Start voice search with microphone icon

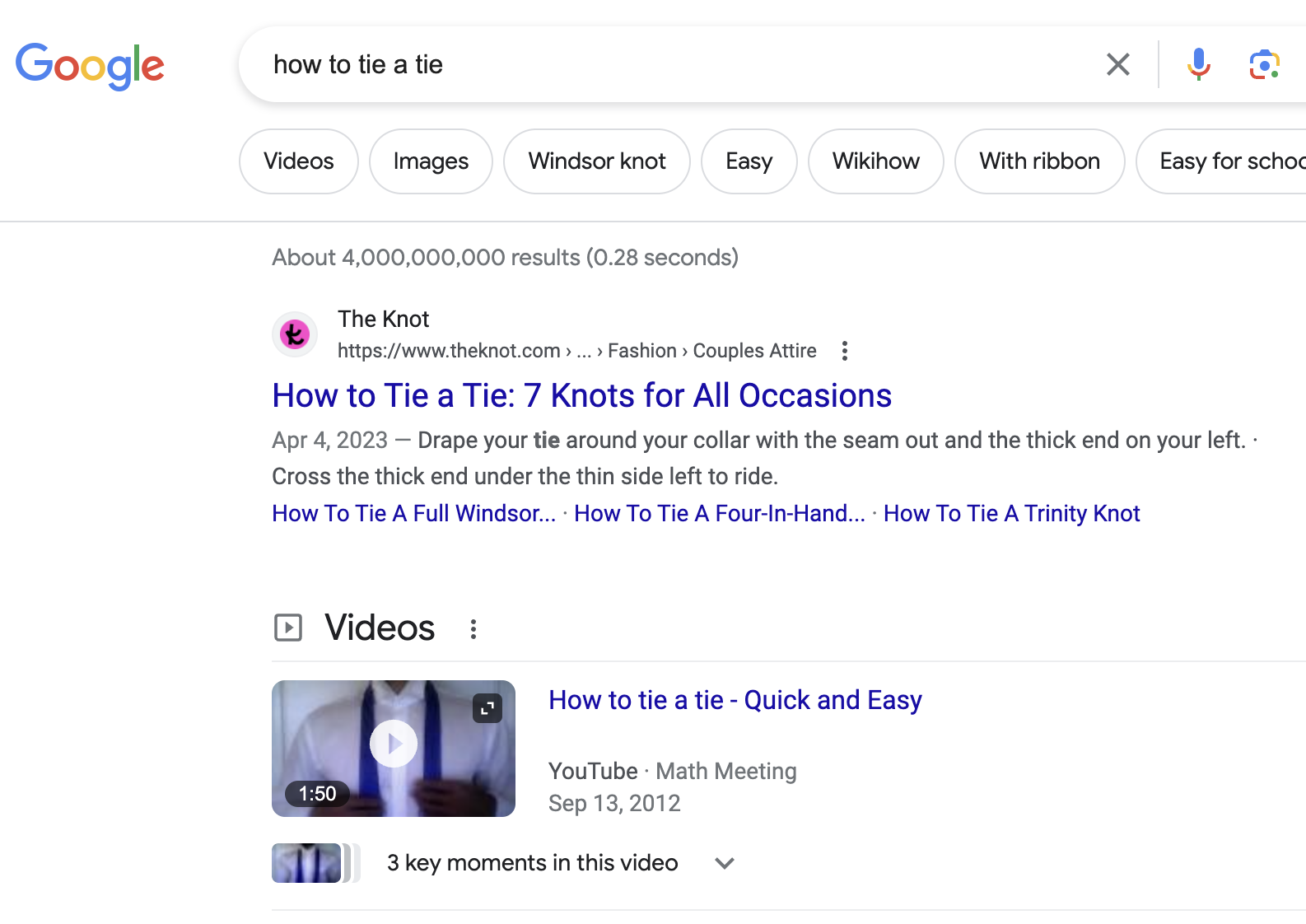pos(1198,64)
